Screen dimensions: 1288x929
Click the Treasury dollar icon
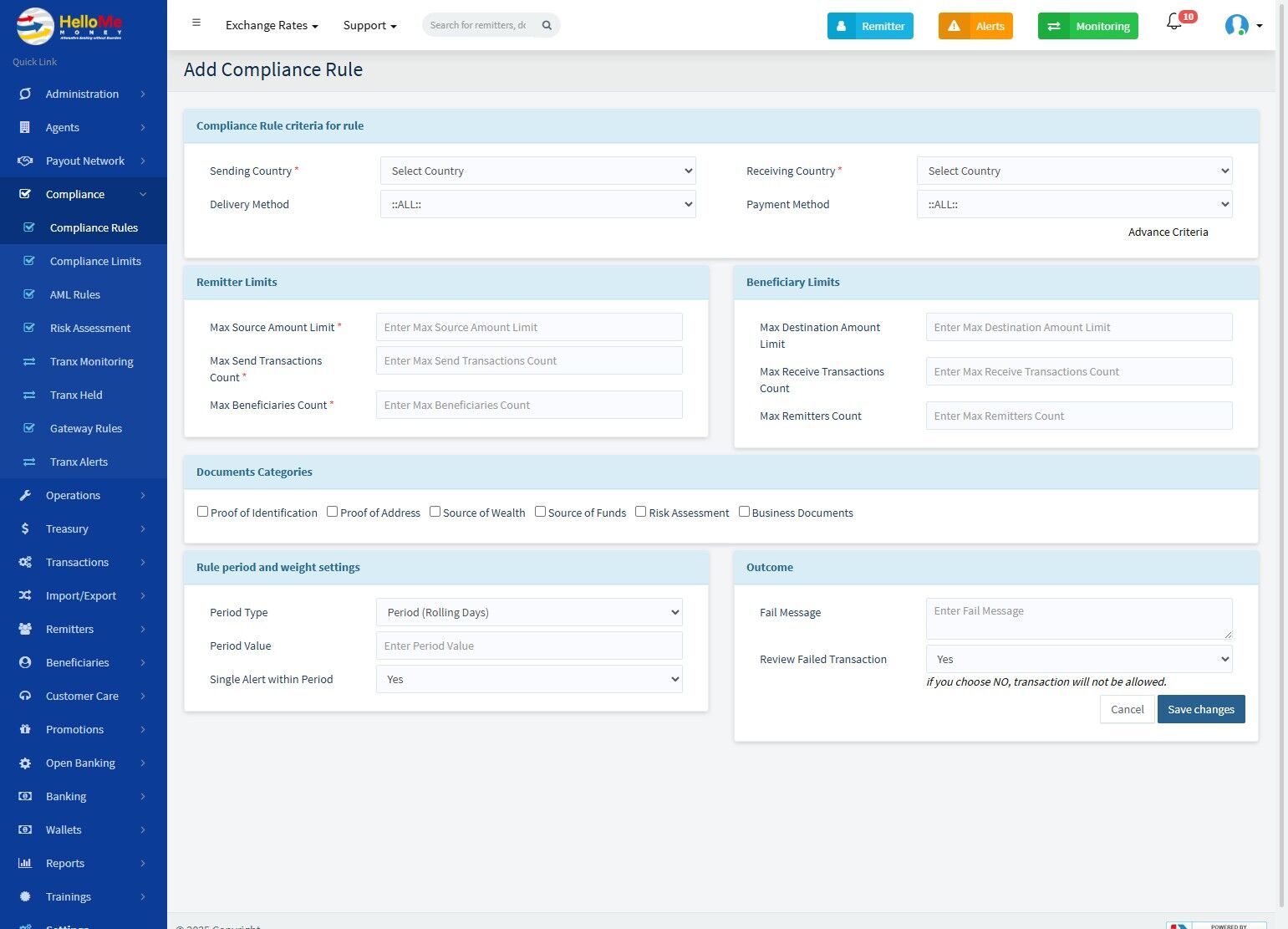pyautogui.click(x=25, y=528)
